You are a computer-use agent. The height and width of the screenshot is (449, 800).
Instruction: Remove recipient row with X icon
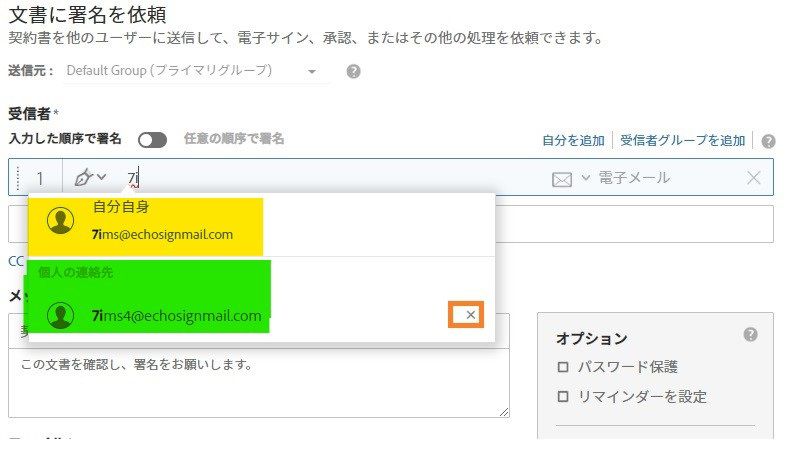coord(754,178)
